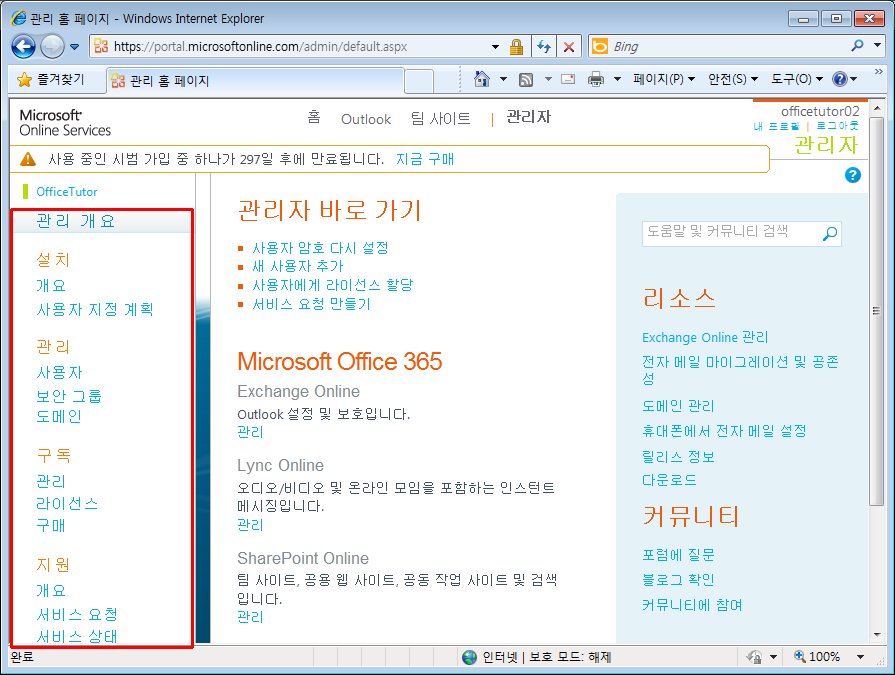Click 사용자에게 라이선스 할당 link
The height and width of the screenshot is (675, 895).
pos(333,285)
